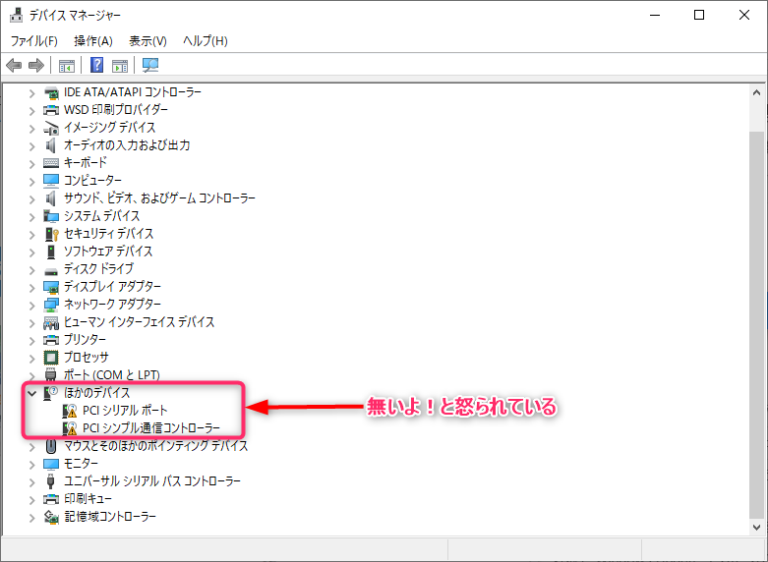
Task: Click the キーボード keyboard category icon
Action: pyautogui.click(x=52, y=163)
